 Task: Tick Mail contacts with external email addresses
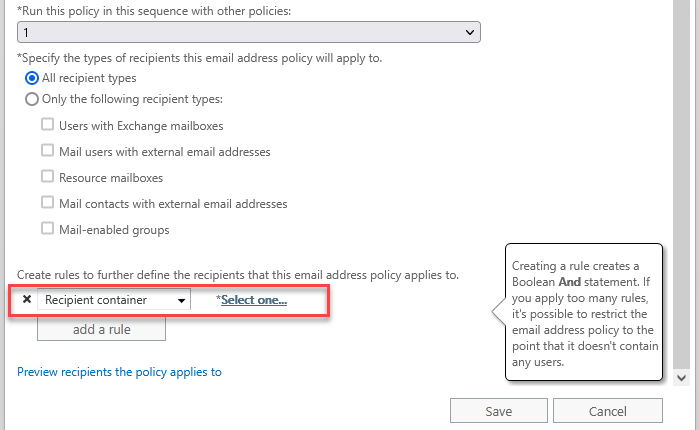coord(47,204)
